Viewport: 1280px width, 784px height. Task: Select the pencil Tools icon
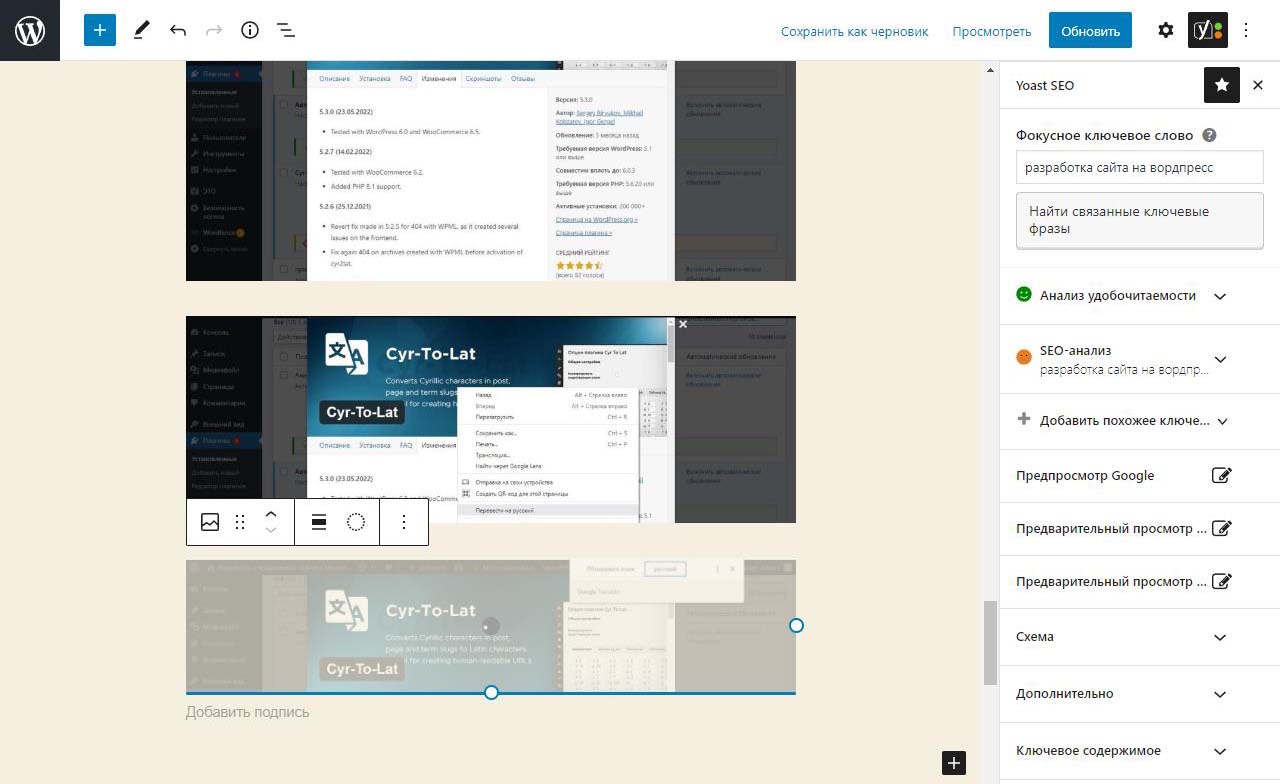point(141,30)
